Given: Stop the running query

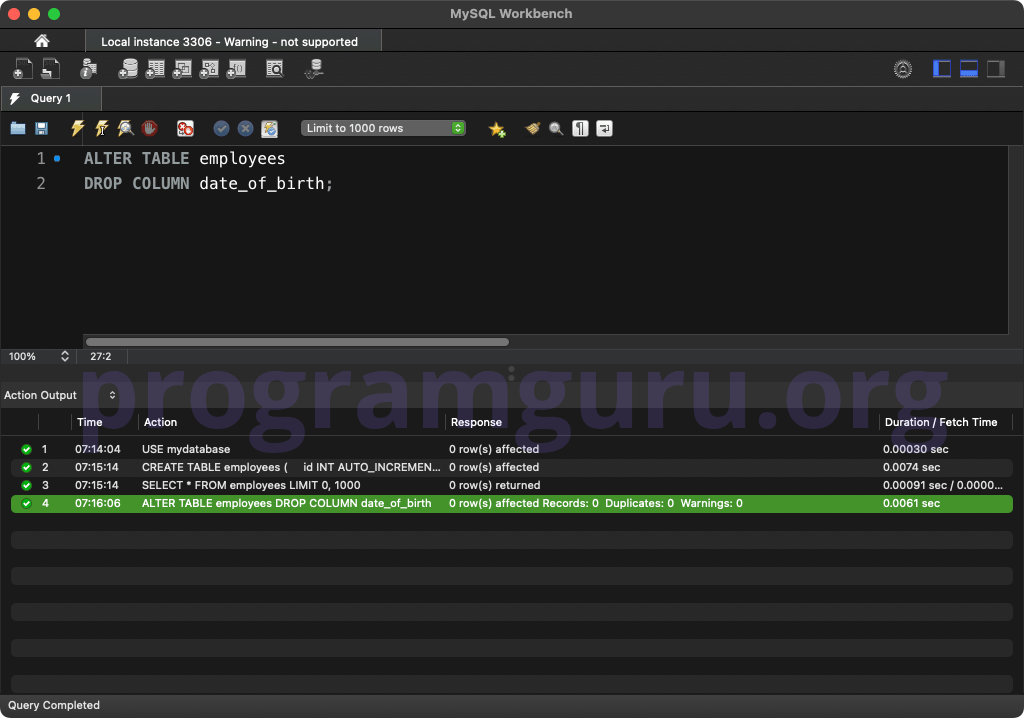Looking at the screenshot, I should pos(150,128).
